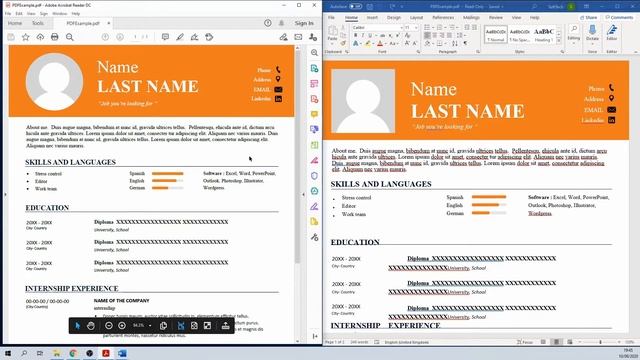This screenshot has height=360, width=640.
Task: Expand the Word styles gallery arrow
Action: click(558, 41)
